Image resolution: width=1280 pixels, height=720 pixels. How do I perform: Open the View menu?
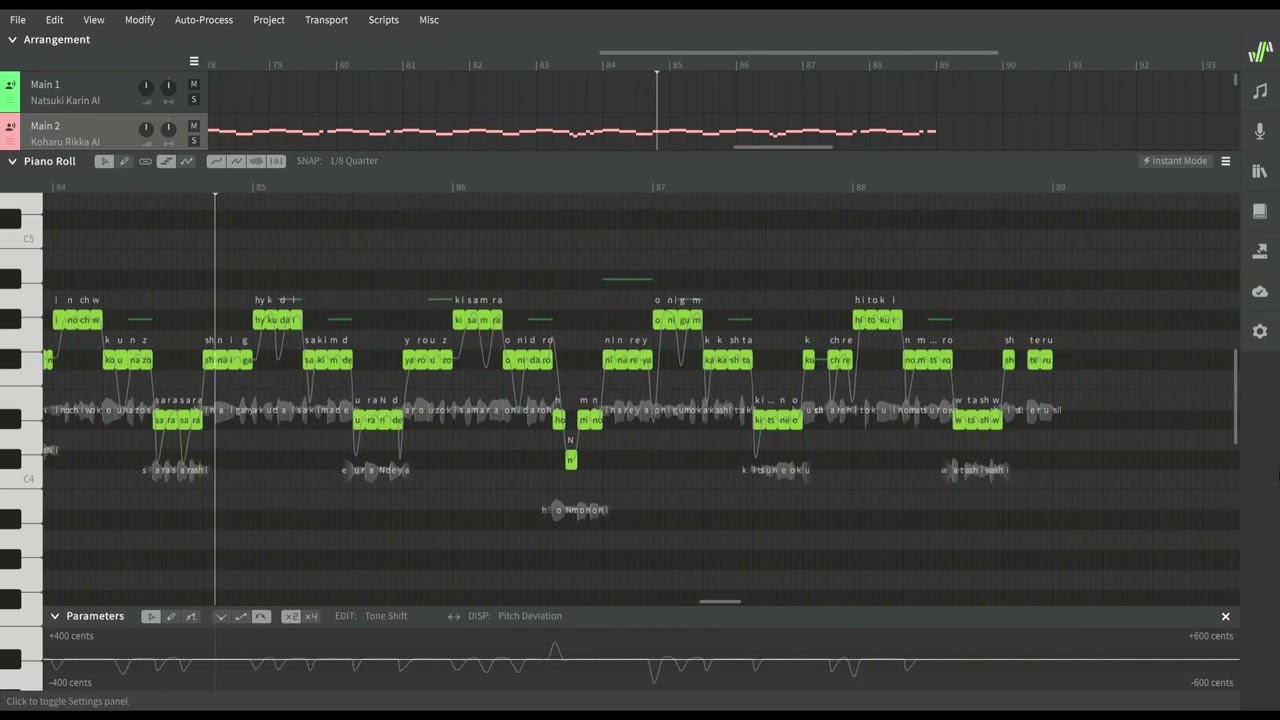coord(93,20)
